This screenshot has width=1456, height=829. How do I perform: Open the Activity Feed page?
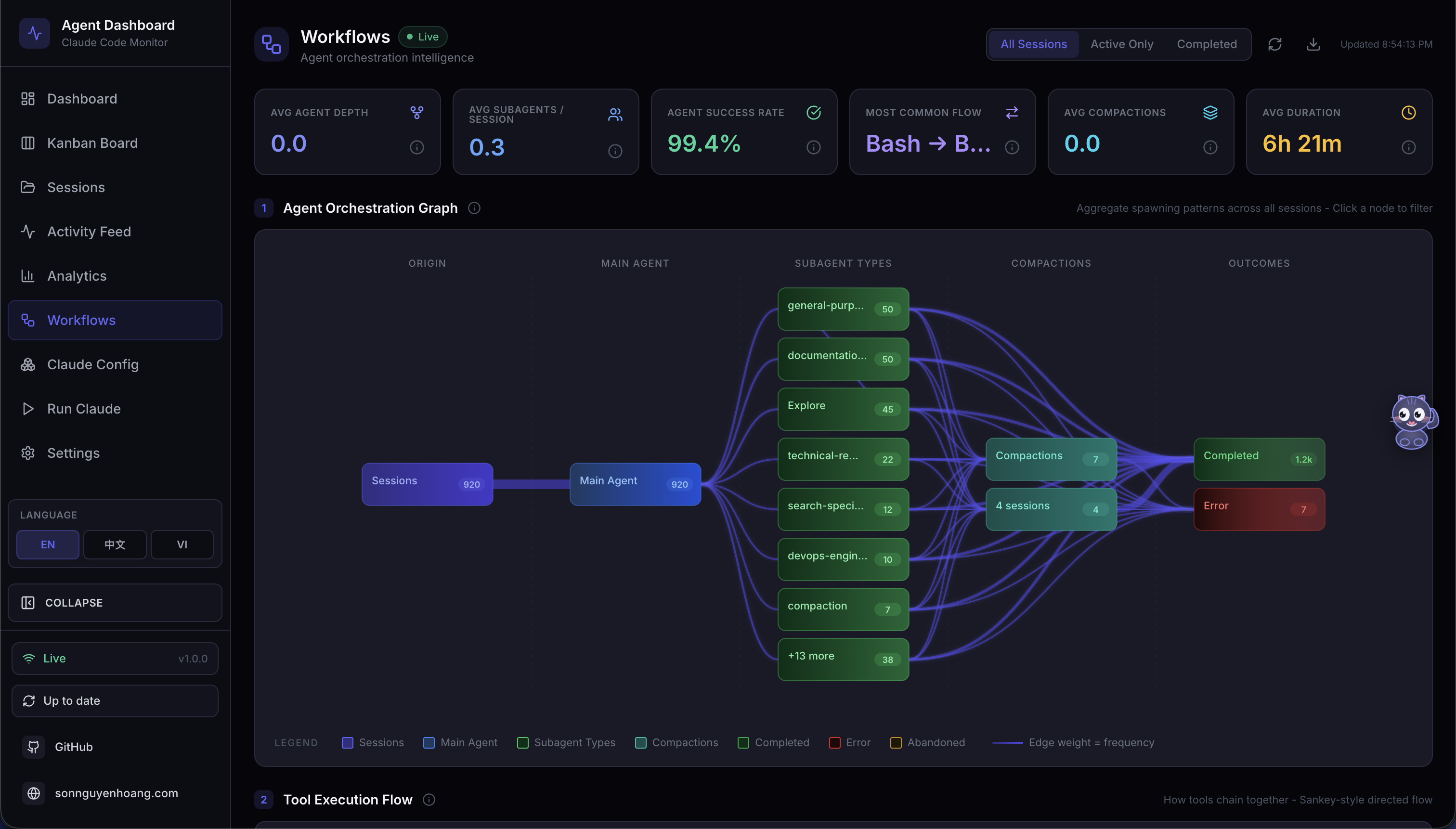click(115, 232)
